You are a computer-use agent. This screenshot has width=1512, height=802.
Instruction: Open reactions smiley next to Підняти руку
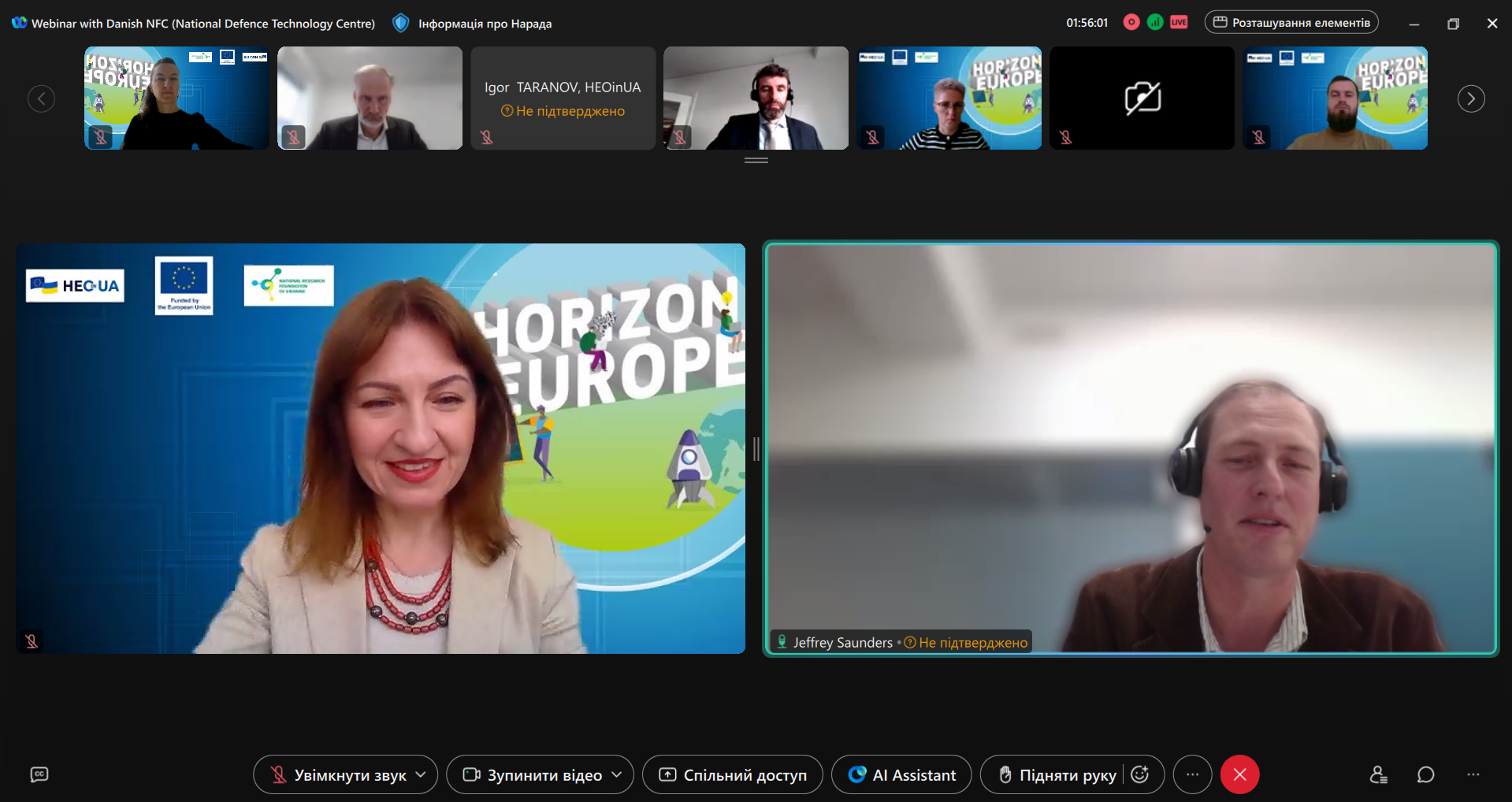(x=1139, y=775)
